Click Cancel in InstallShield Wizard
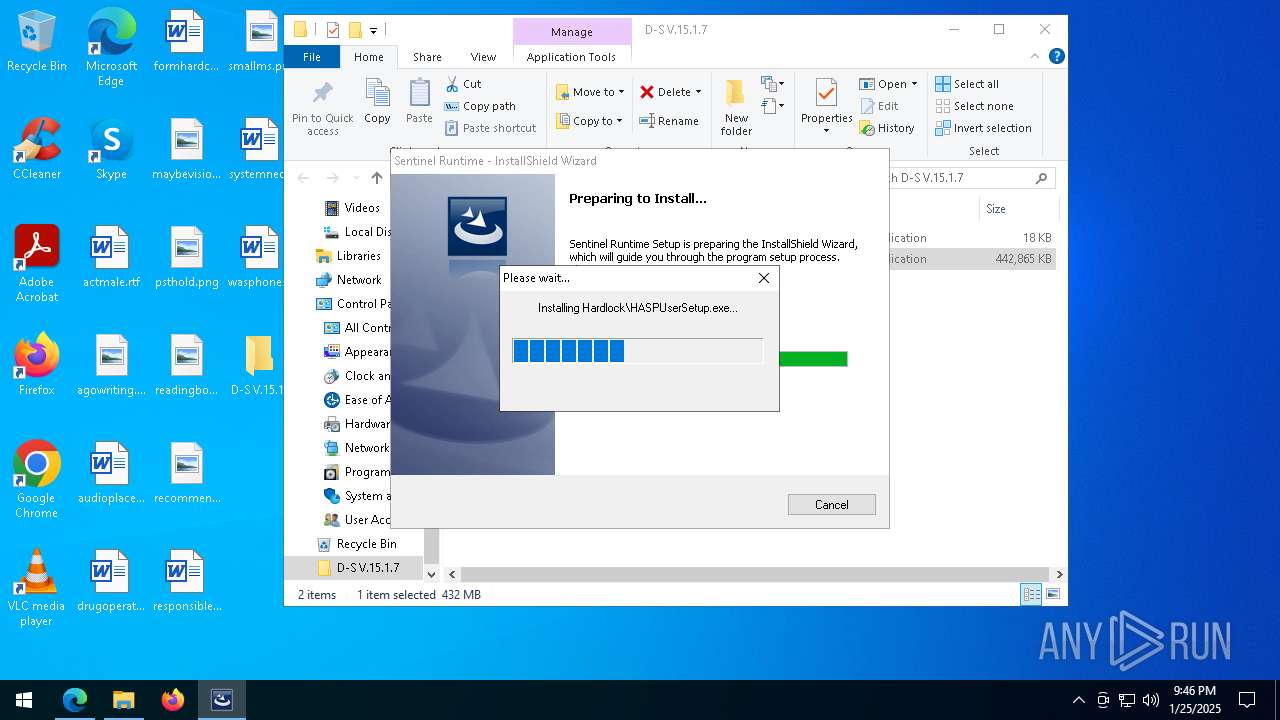This screenshot has width=1280, height=720. coord(831,505)
